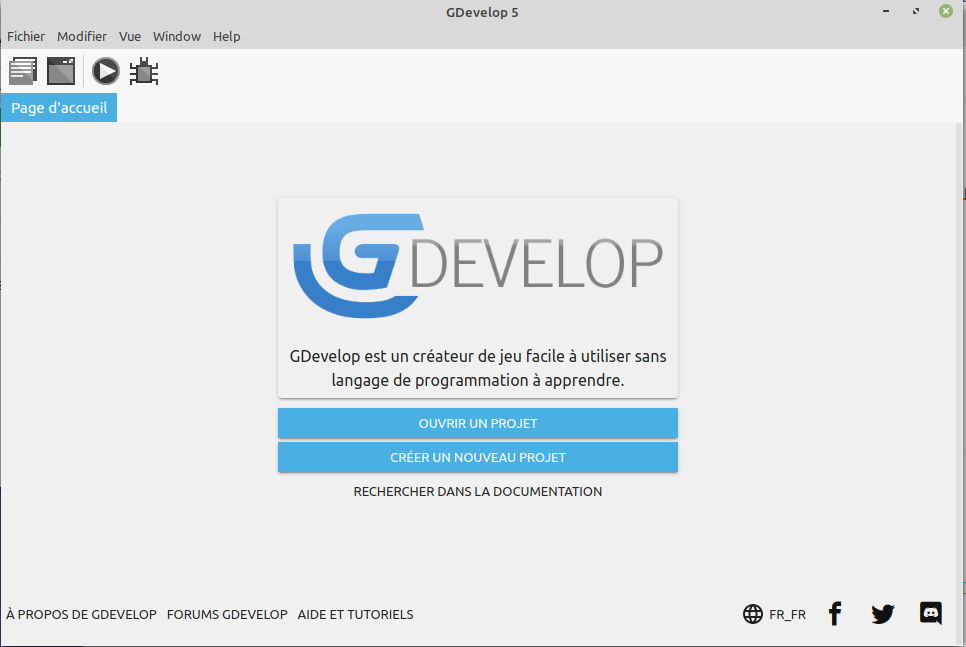Open the GDevelop Twitter icon
This screenshot has height=647, width=966.
tap(882, 614)
